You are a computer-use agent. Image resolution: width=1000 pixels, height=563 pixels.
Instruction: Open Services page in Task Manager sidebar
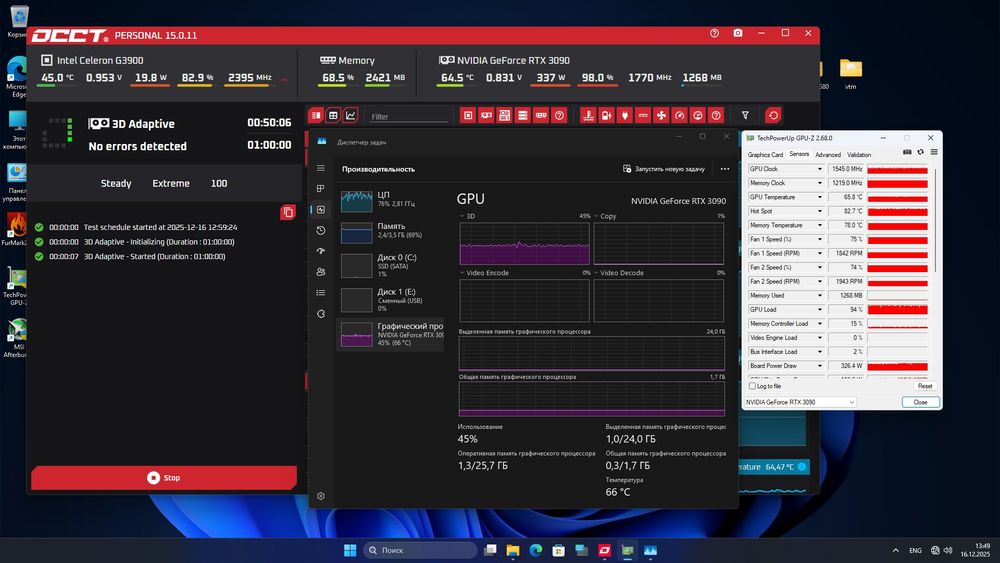tap(321, 314)
